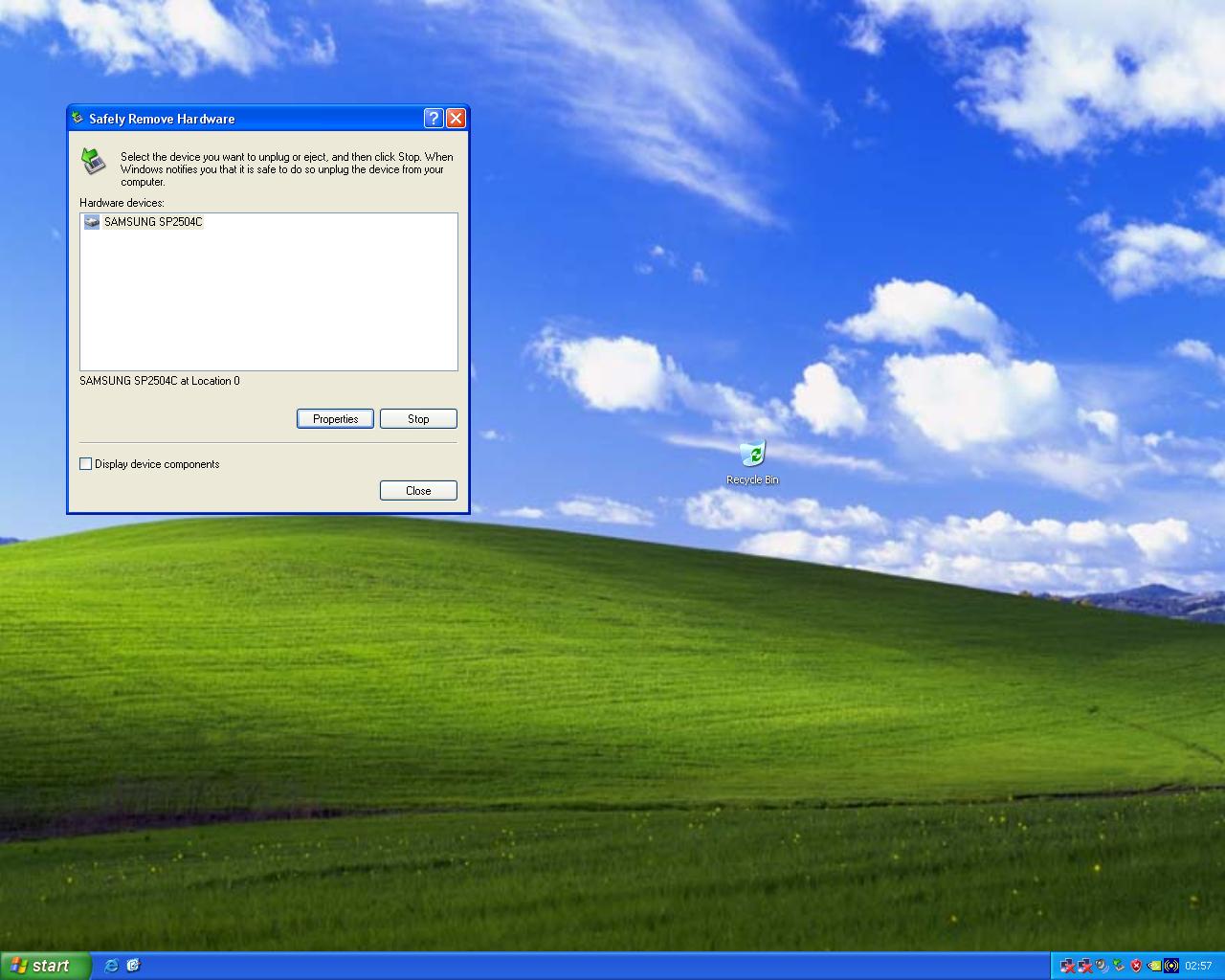Enable Display device components checkbox

[x=85, y=464]
